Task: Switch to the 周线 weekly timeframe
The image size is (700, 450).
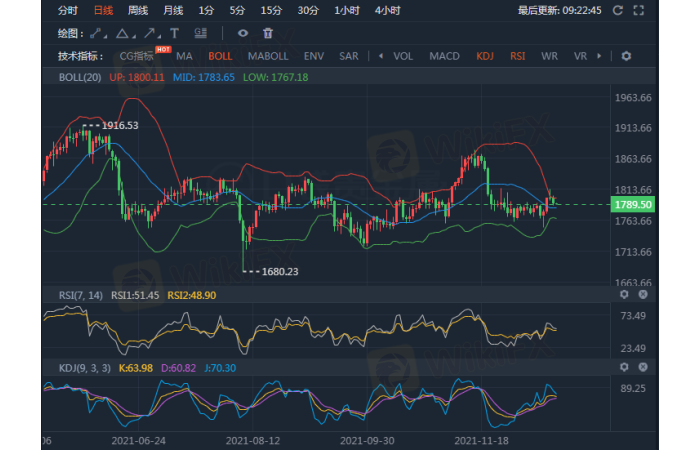Action: click(x=138, y=10)
